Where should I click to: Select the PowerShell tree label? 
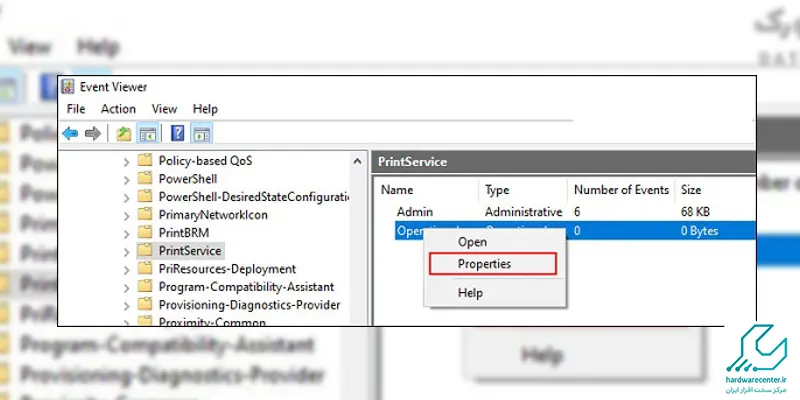tap(188, 179)
